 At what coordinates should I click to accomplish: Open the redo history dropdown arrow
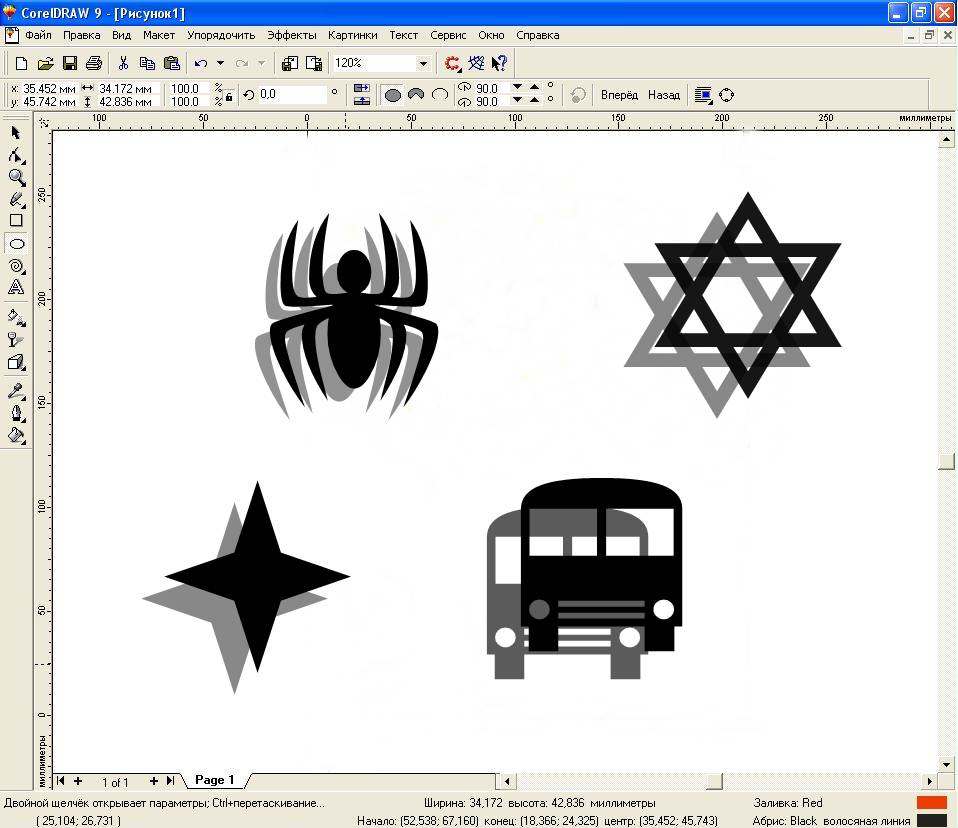[261, 63]
